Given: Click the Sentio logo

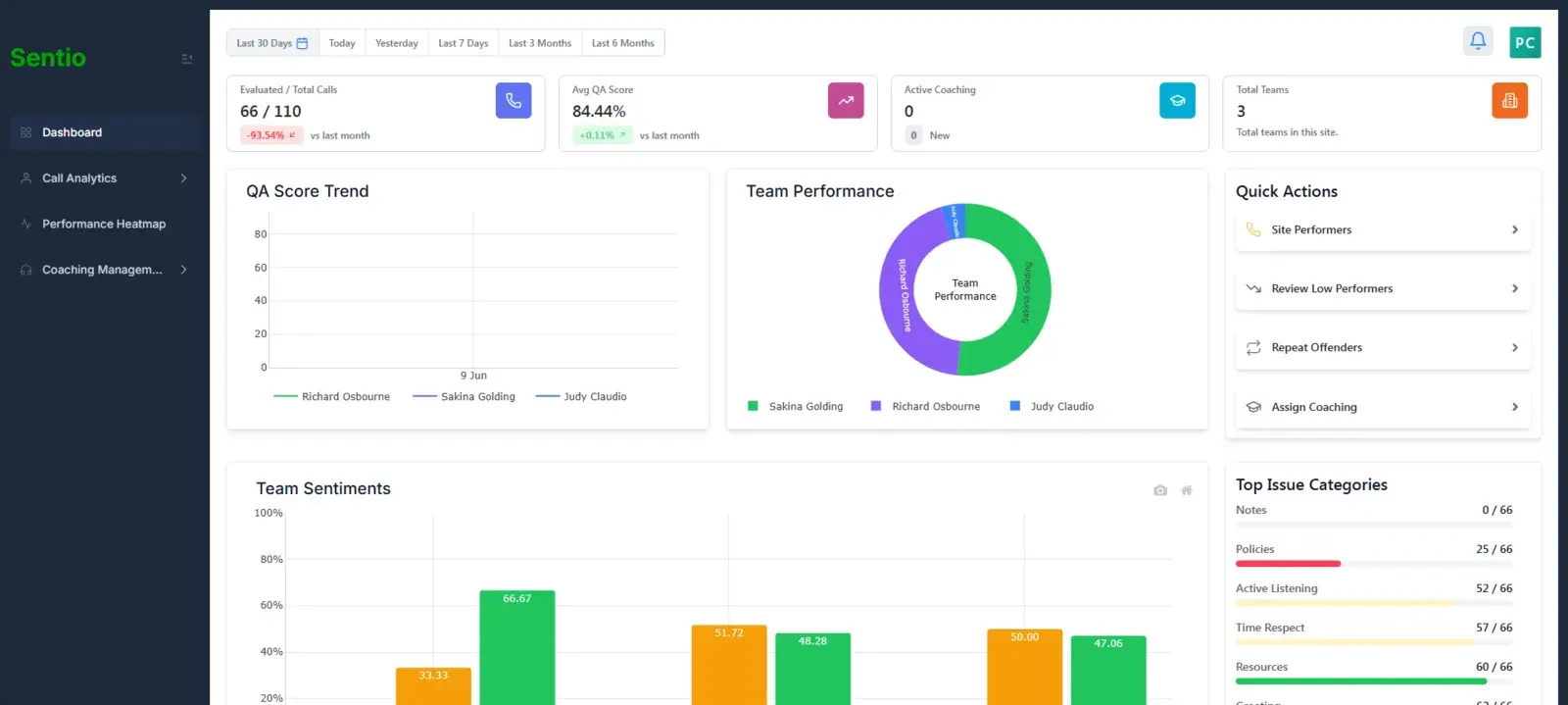Looking at the screenshot, I should tap(48, 58).
